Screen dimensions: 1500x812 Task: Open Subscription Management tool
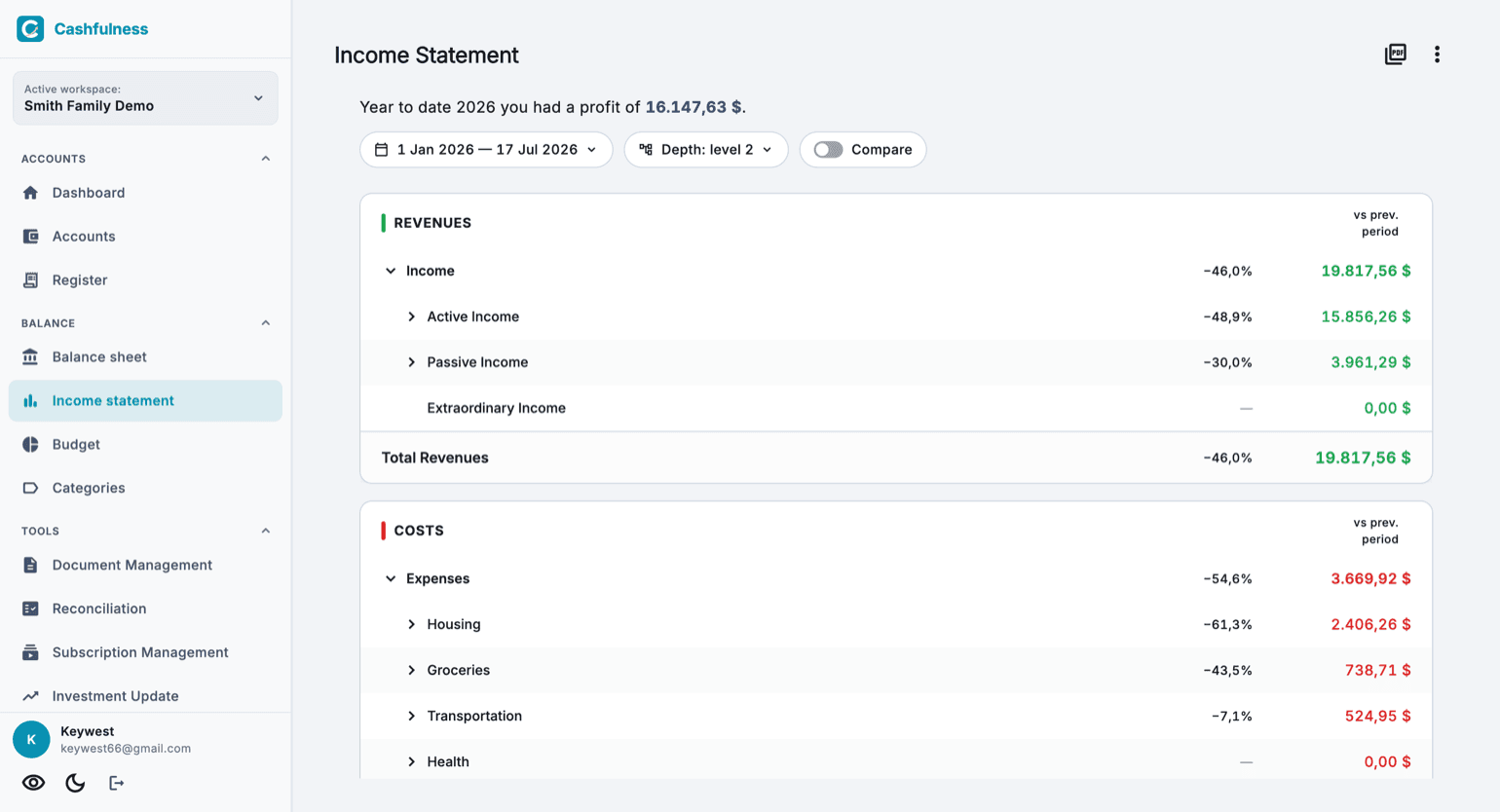[x=145, y=652]
